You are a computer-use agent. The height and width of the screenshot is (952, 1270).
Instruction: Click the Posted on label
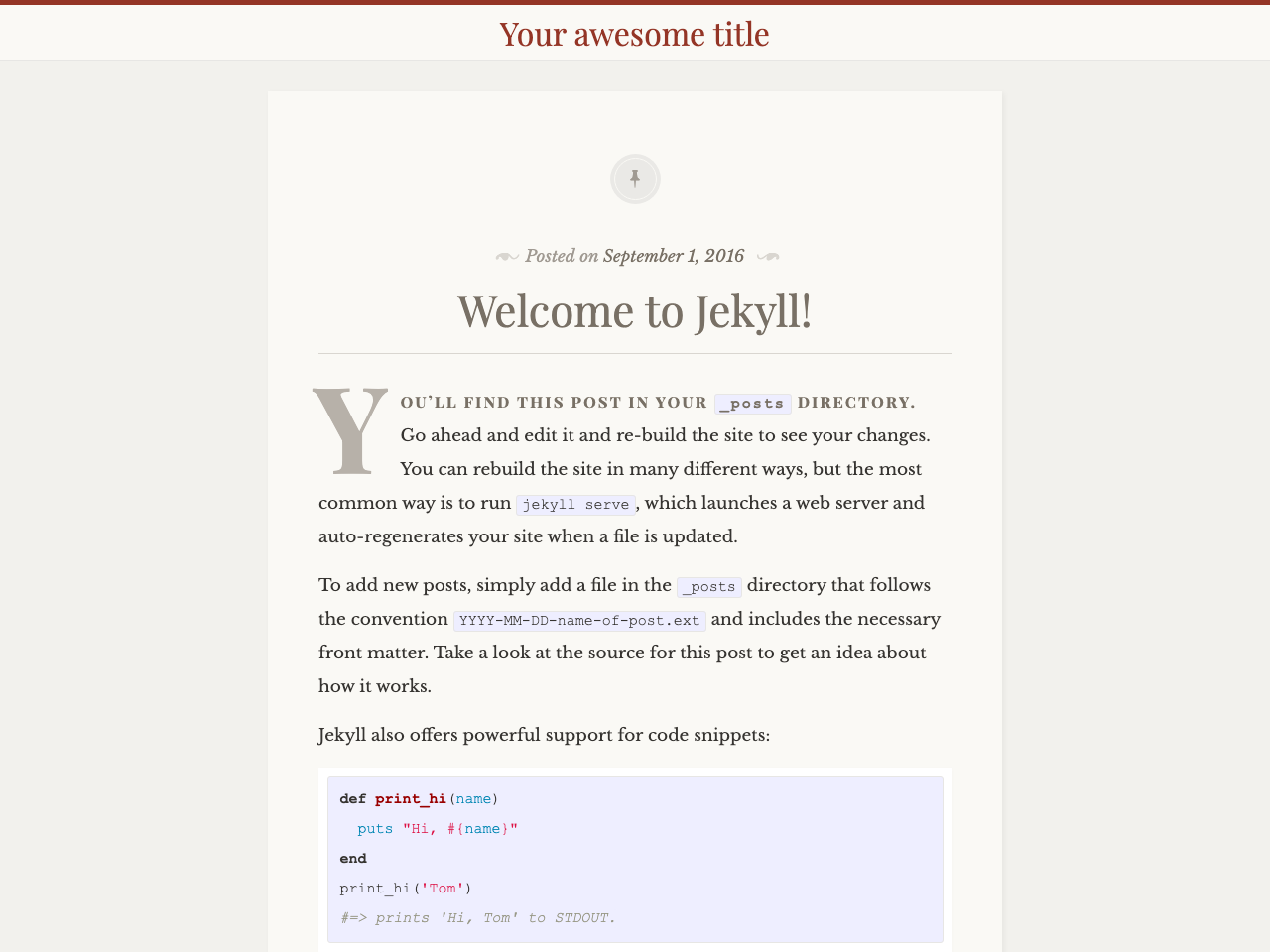pyautogui.click(x=562, y=256)
